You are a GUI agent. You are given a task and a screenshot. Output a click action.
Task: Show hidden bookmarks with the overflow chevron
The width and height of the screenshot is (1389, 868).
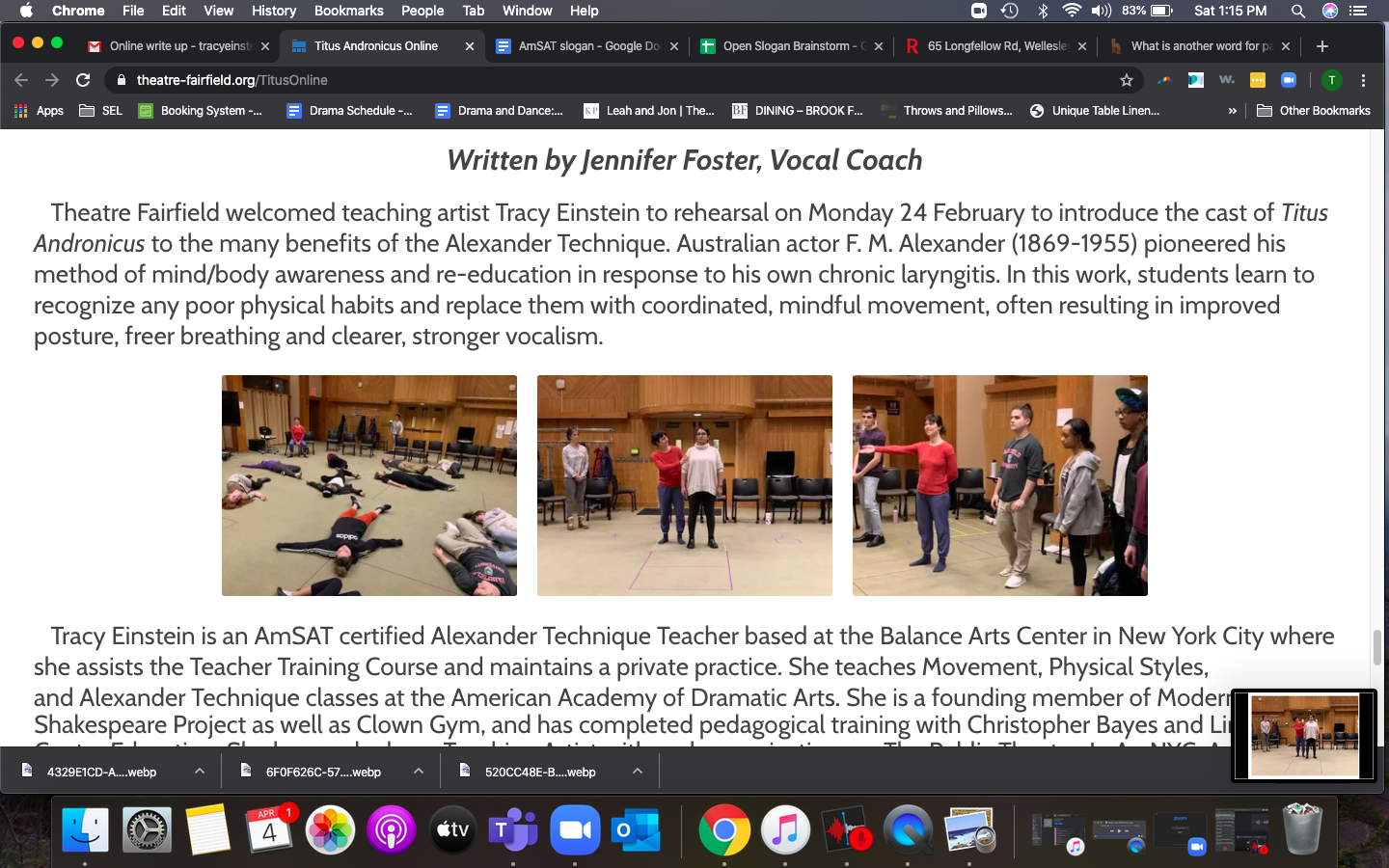click(x=1232, y=111)
